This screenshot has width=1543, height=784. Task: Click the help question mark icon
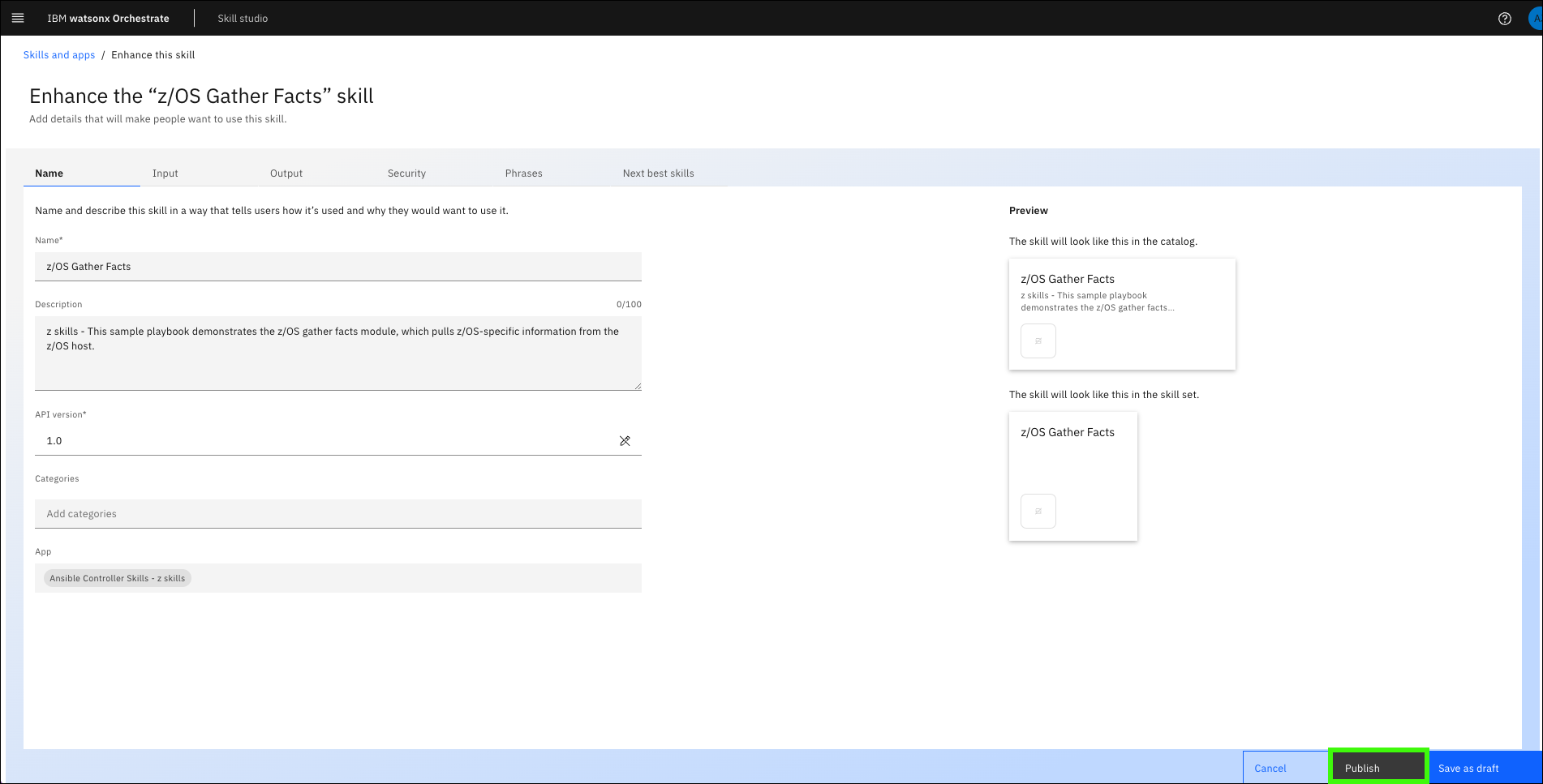[1504, 19]
